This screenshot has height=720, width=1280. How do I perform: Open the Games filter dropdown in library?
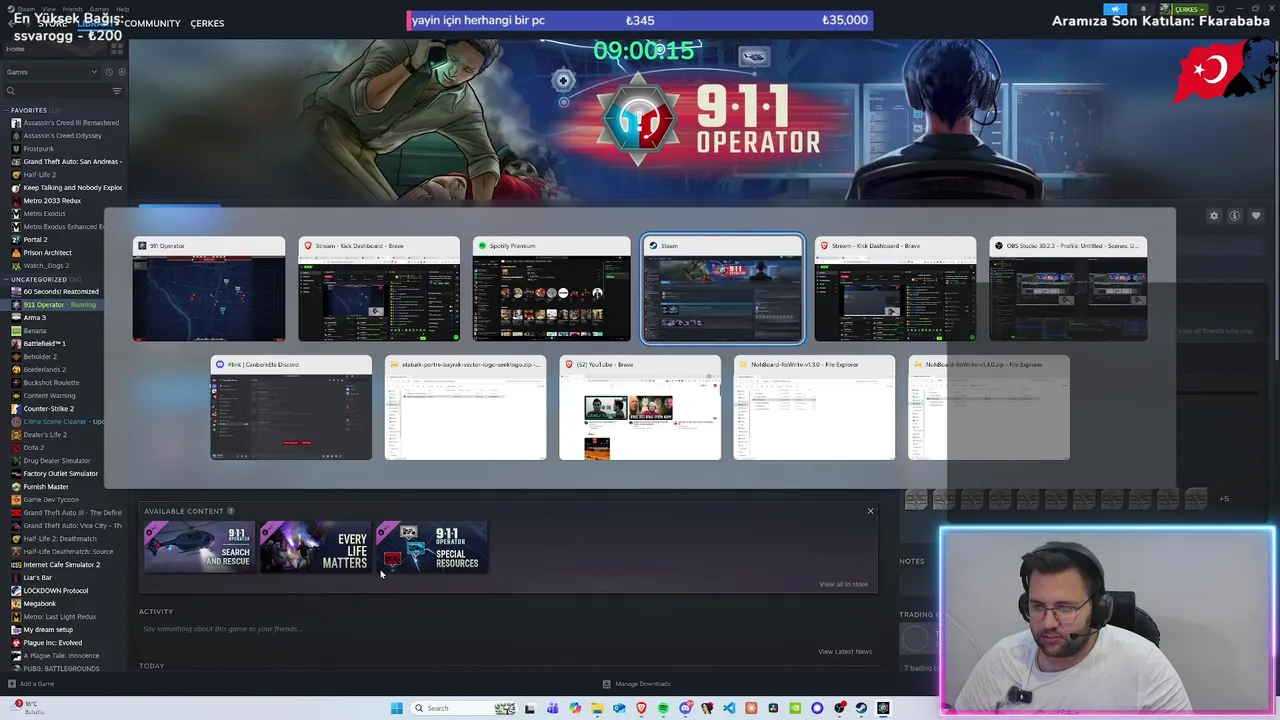[51, 72]
